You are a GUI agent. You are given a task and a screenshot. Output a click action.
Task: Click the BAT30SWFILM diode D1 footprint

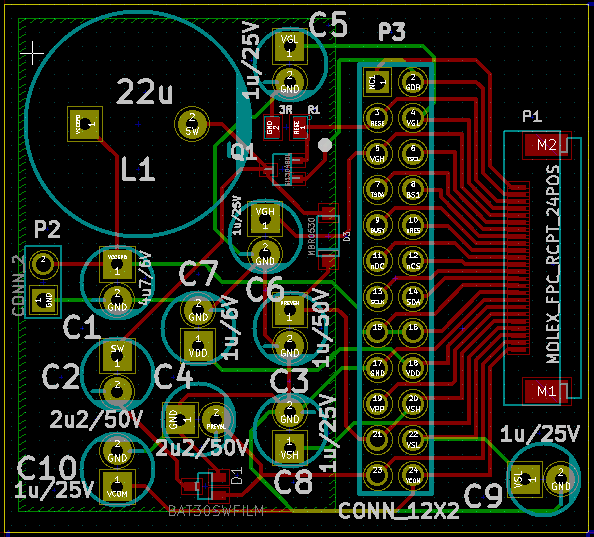tap(206, 485)
